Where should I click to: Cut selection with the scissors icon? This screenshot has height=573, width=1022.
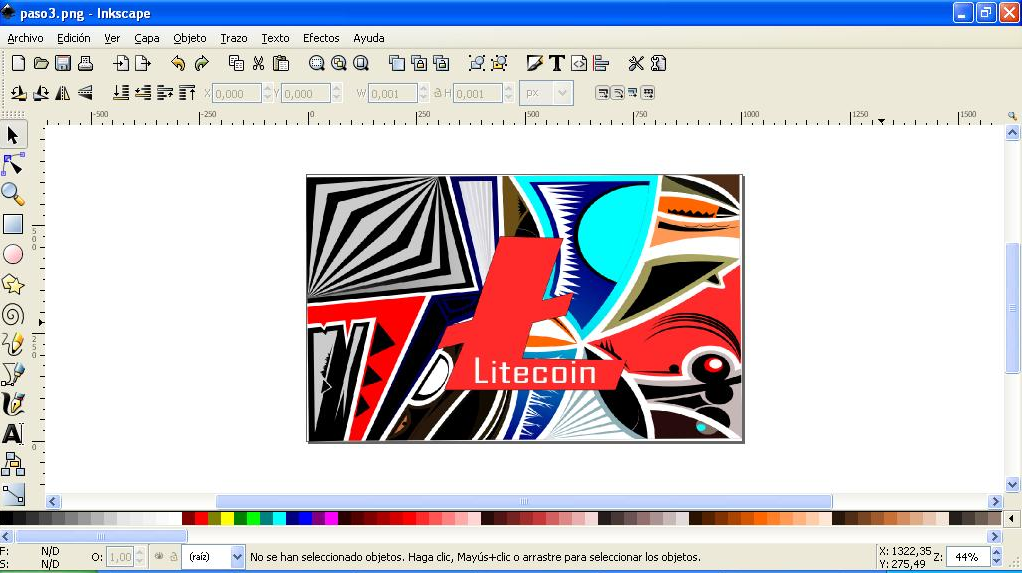pos(258,63)
